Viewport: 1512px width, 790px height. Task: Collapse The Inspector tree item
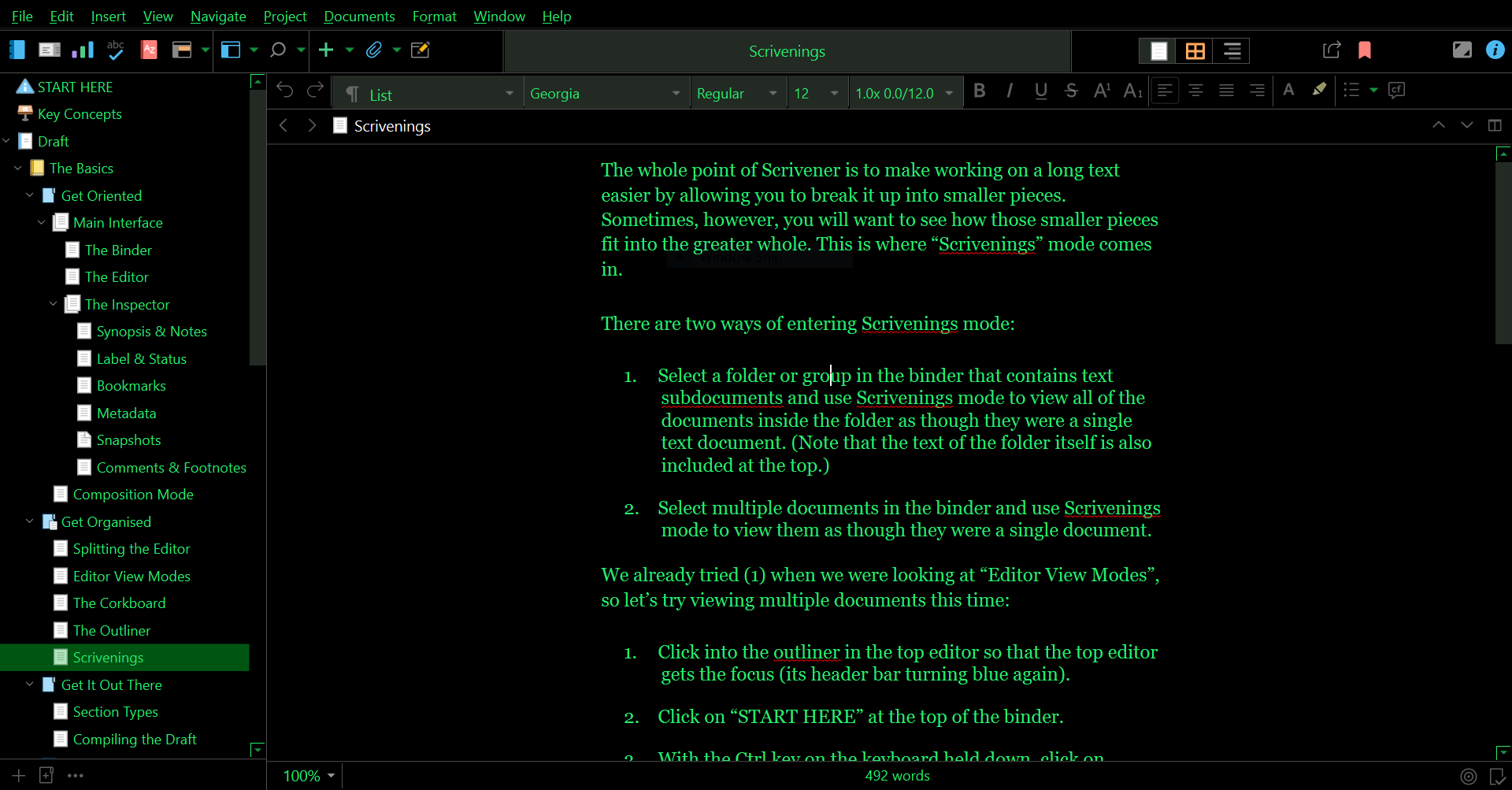[x=54, y=304]
